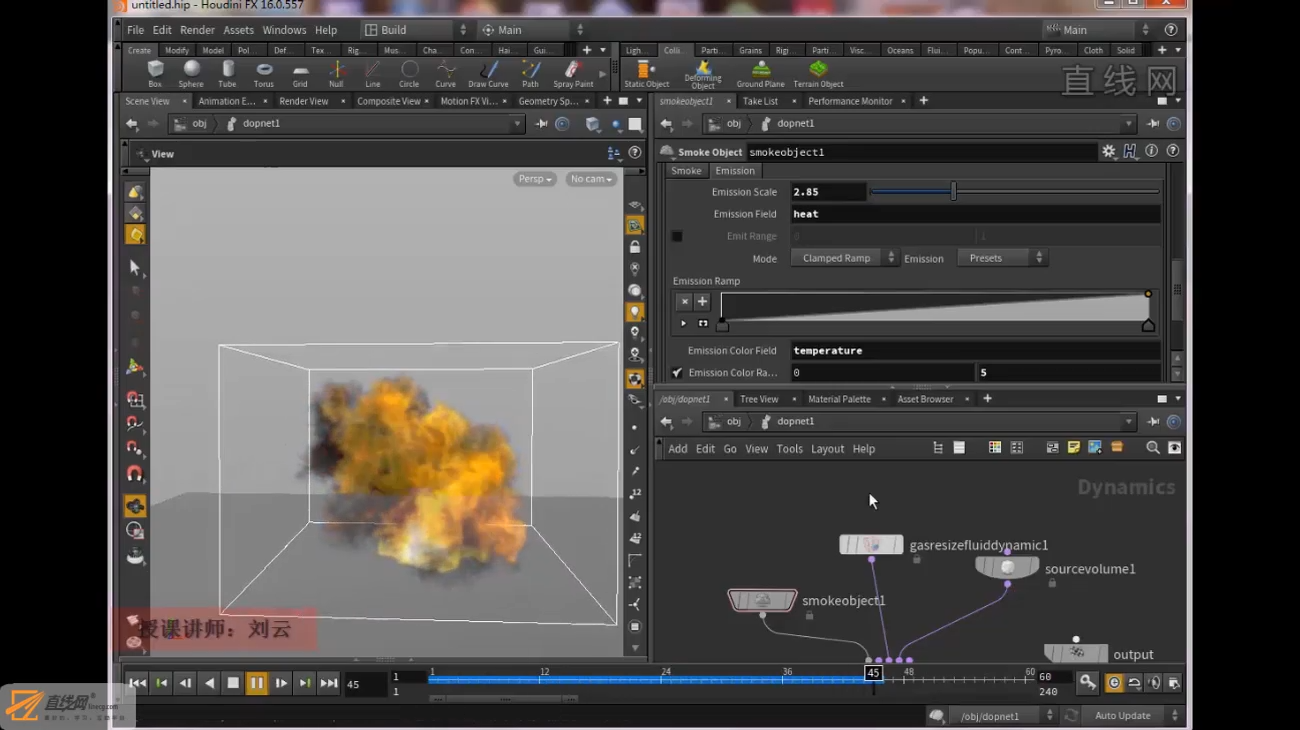Create a Static Object collision
Screen dimensions: 1300x730
click(x=646, y=73)
